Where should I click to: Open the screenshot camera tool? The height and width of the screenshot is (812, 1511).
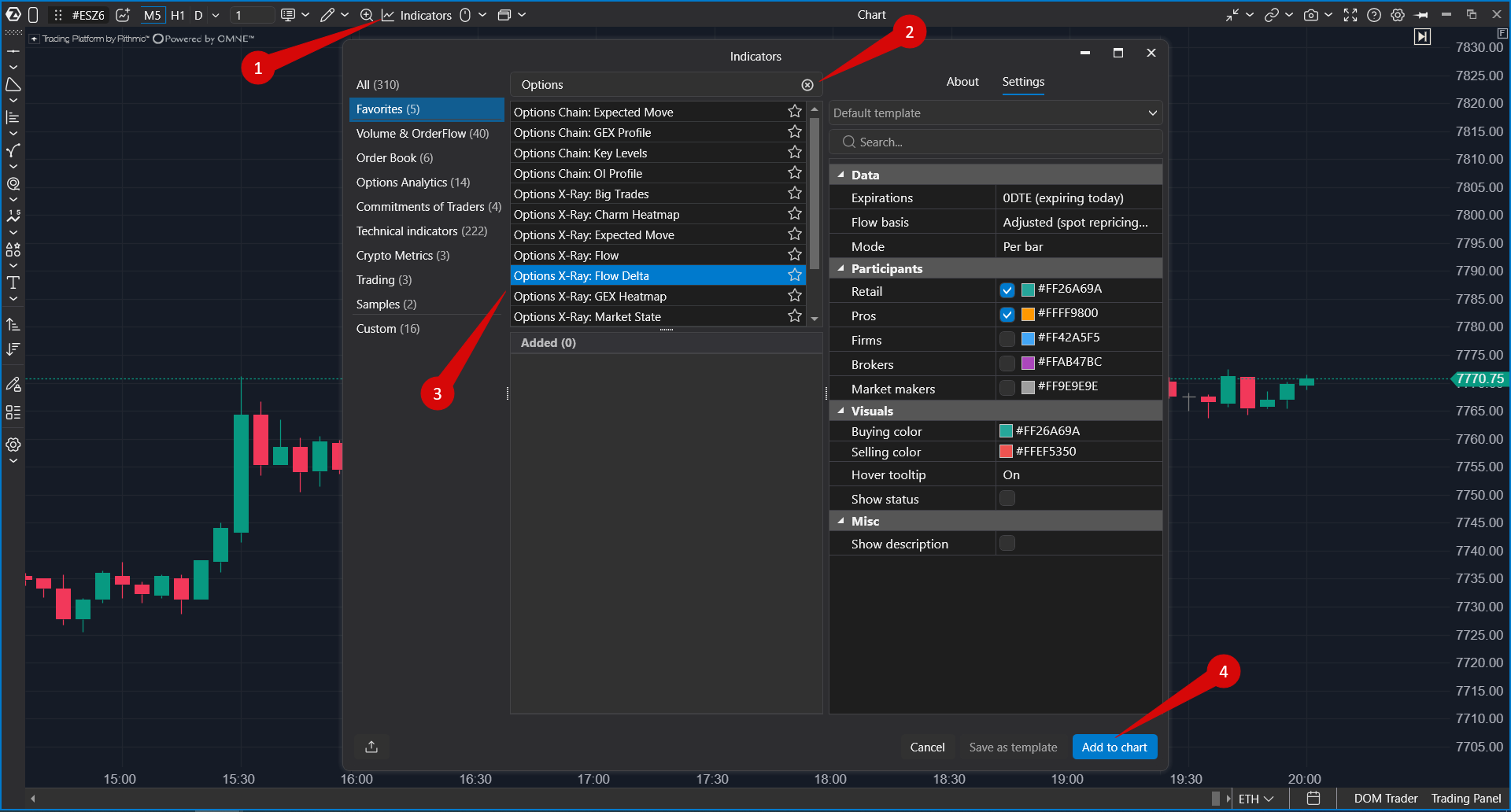1310,15
